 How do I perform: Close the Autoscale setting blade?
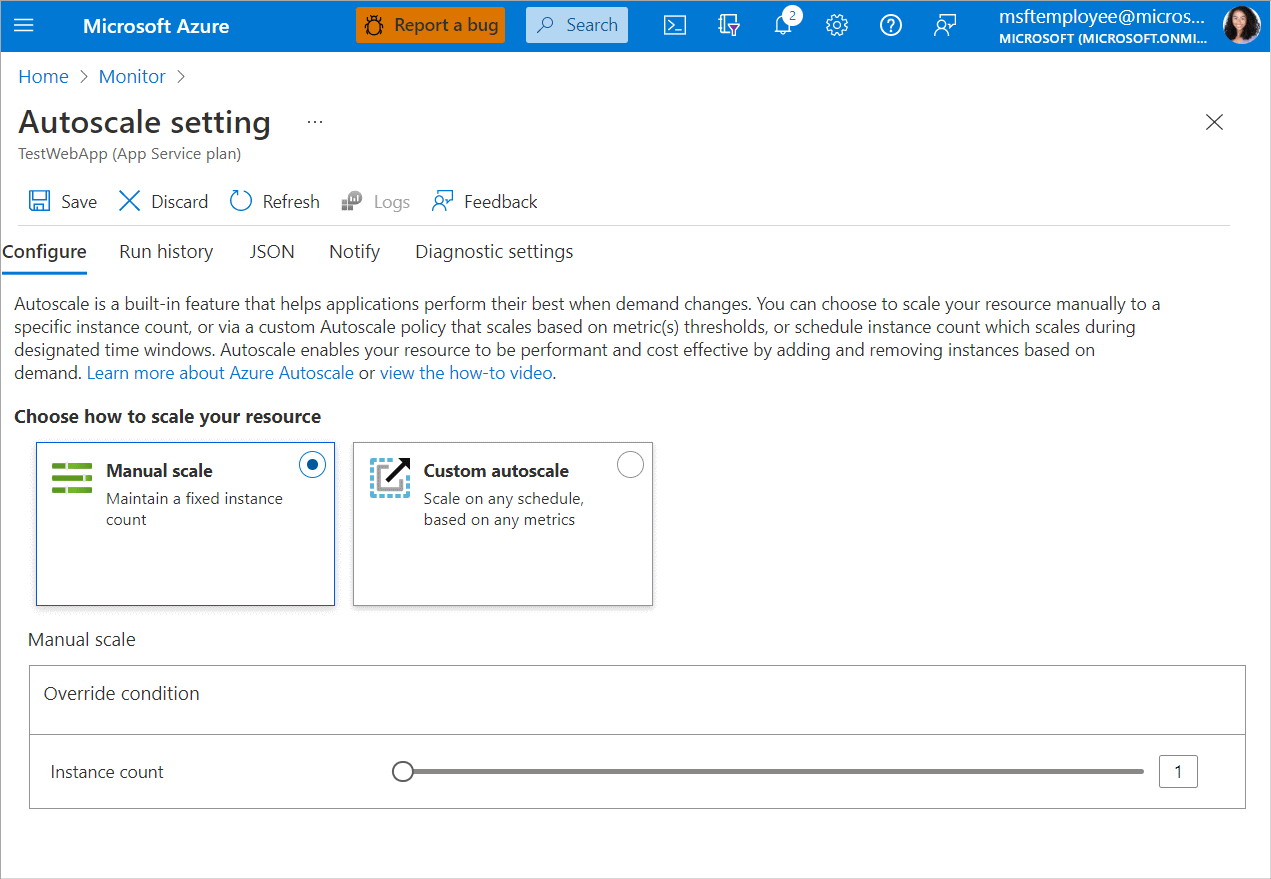(1214, 122)
